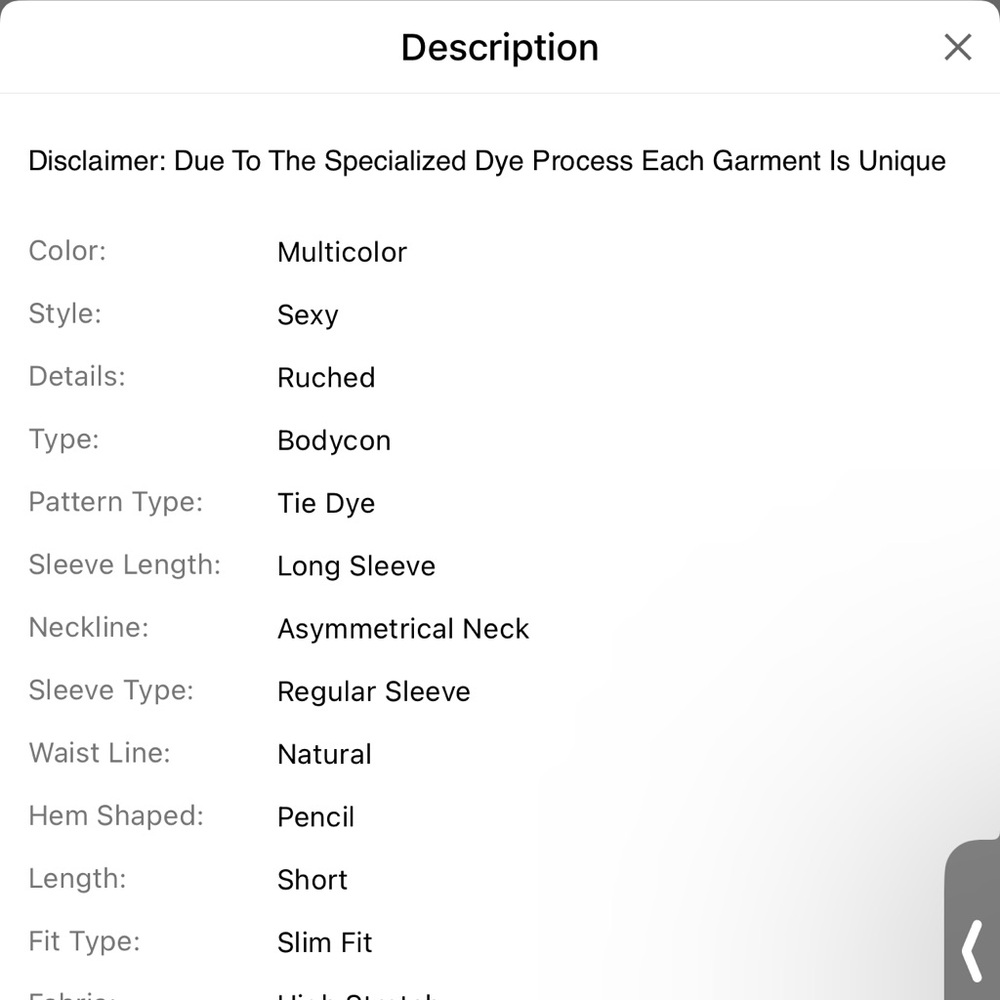
Task: Tap the Bodycon type value
Action: [x=334, y=441]
